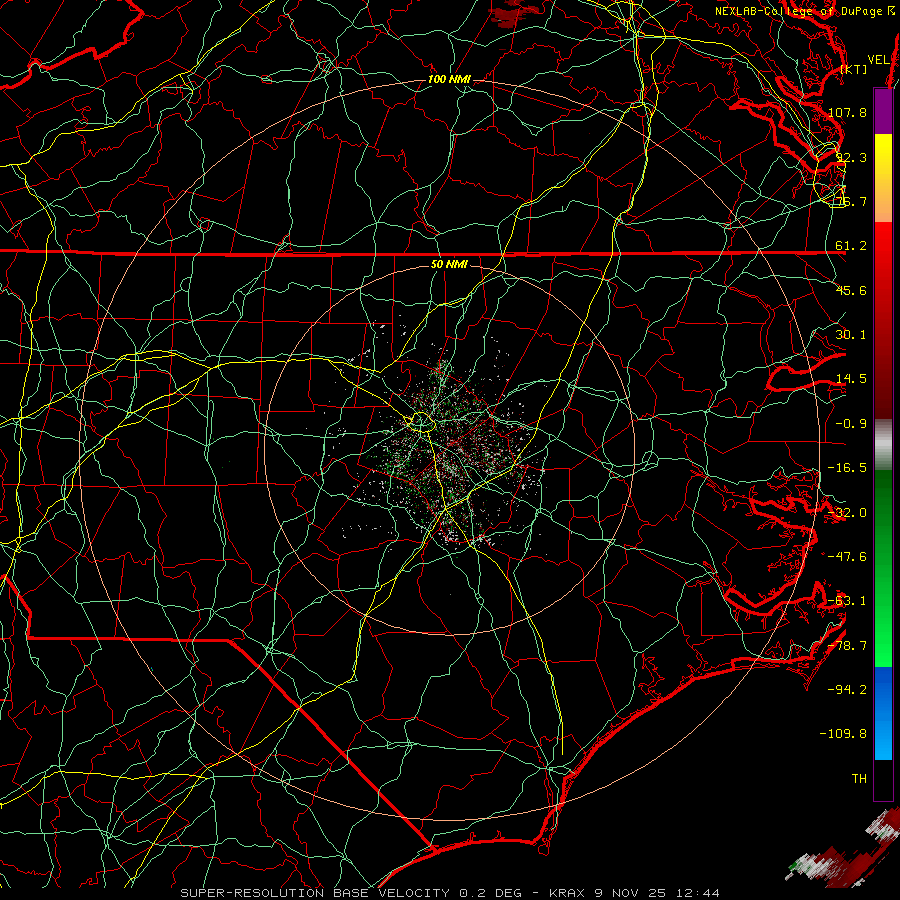Viewport: 900px width, 900px height.
Task: Click the "100 NMI" range ring label
Action: 449,79
